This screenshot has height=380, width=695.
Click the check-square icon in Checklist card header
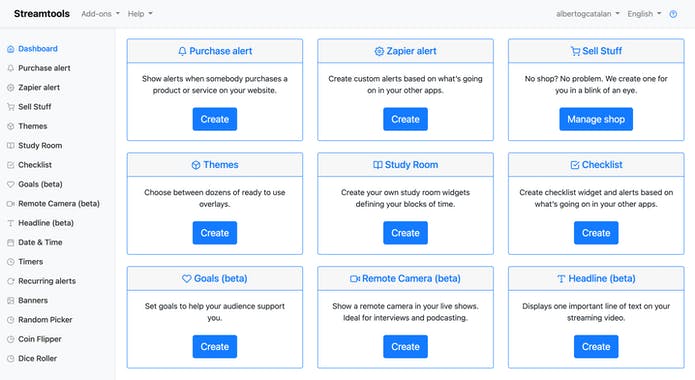575,165
